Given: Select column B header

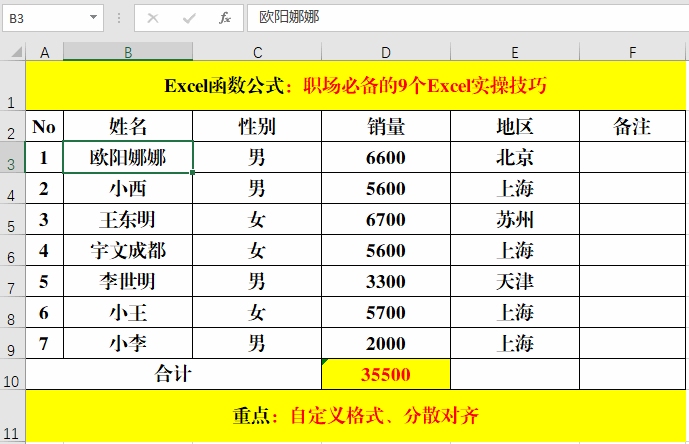Looking at the screenshot, I should click(x=128, y=52).
